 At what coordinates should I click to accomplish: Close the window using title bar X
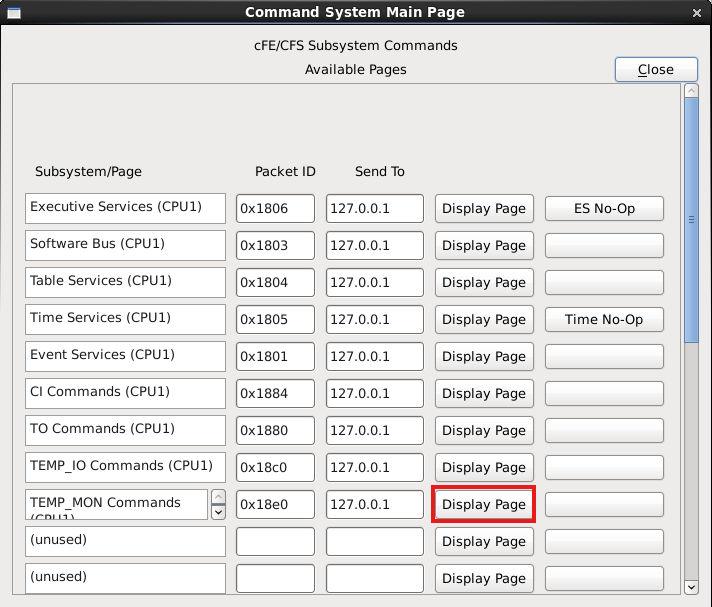[x=697, y=12]
